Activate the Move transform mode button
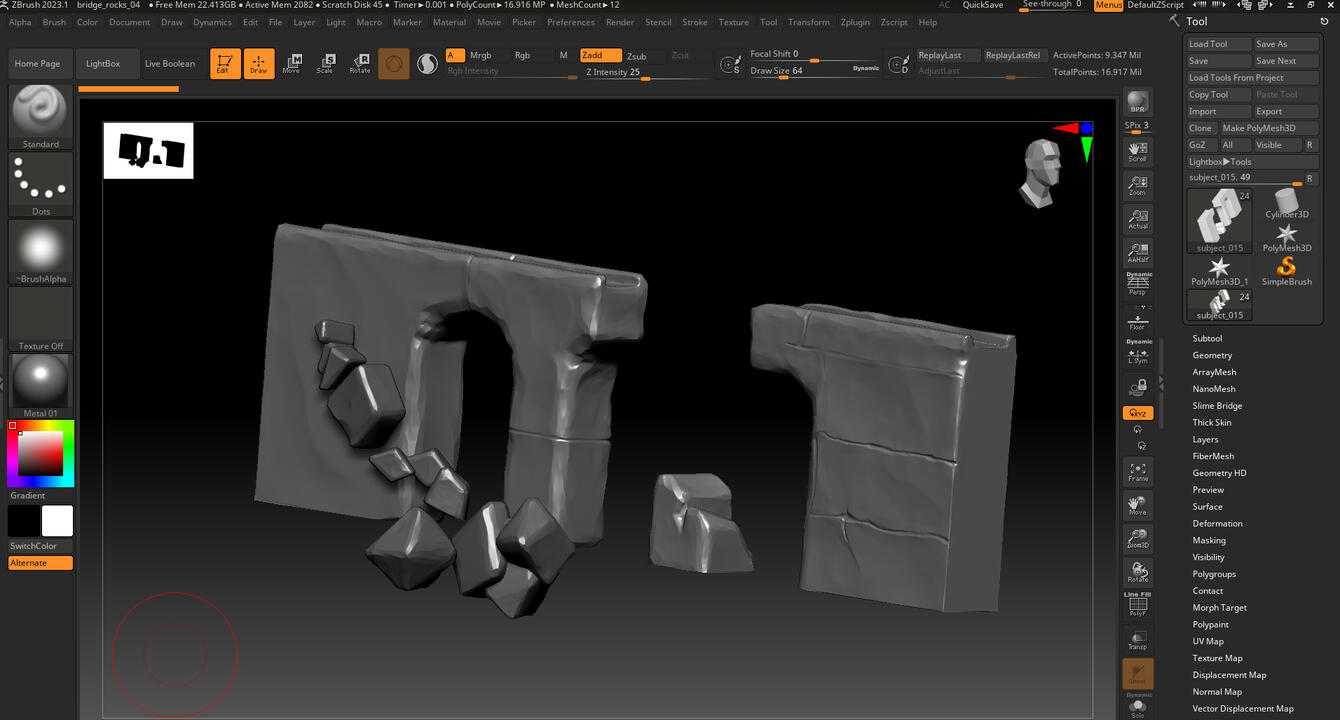 click(291, 64)
